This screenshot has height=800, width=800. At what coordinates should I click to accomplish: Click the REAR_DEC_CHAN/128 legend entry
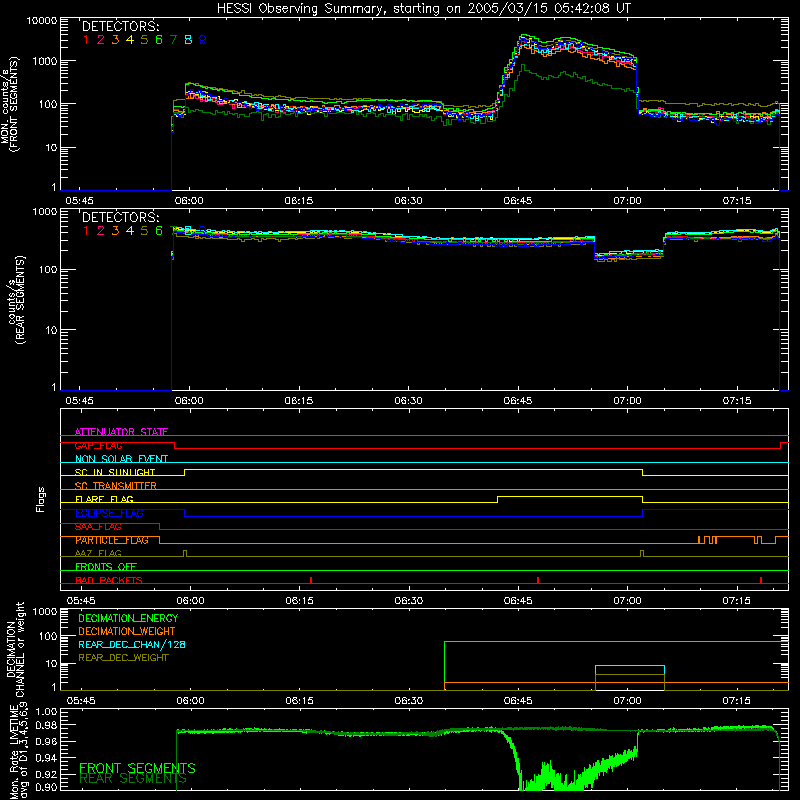tap(132, 644)
